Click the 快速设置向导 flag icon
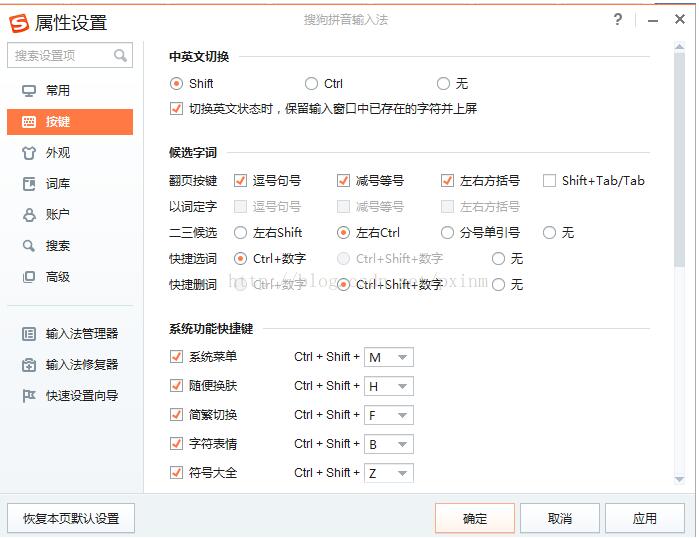This screenshot has height=538, width=699. (29, 395)
